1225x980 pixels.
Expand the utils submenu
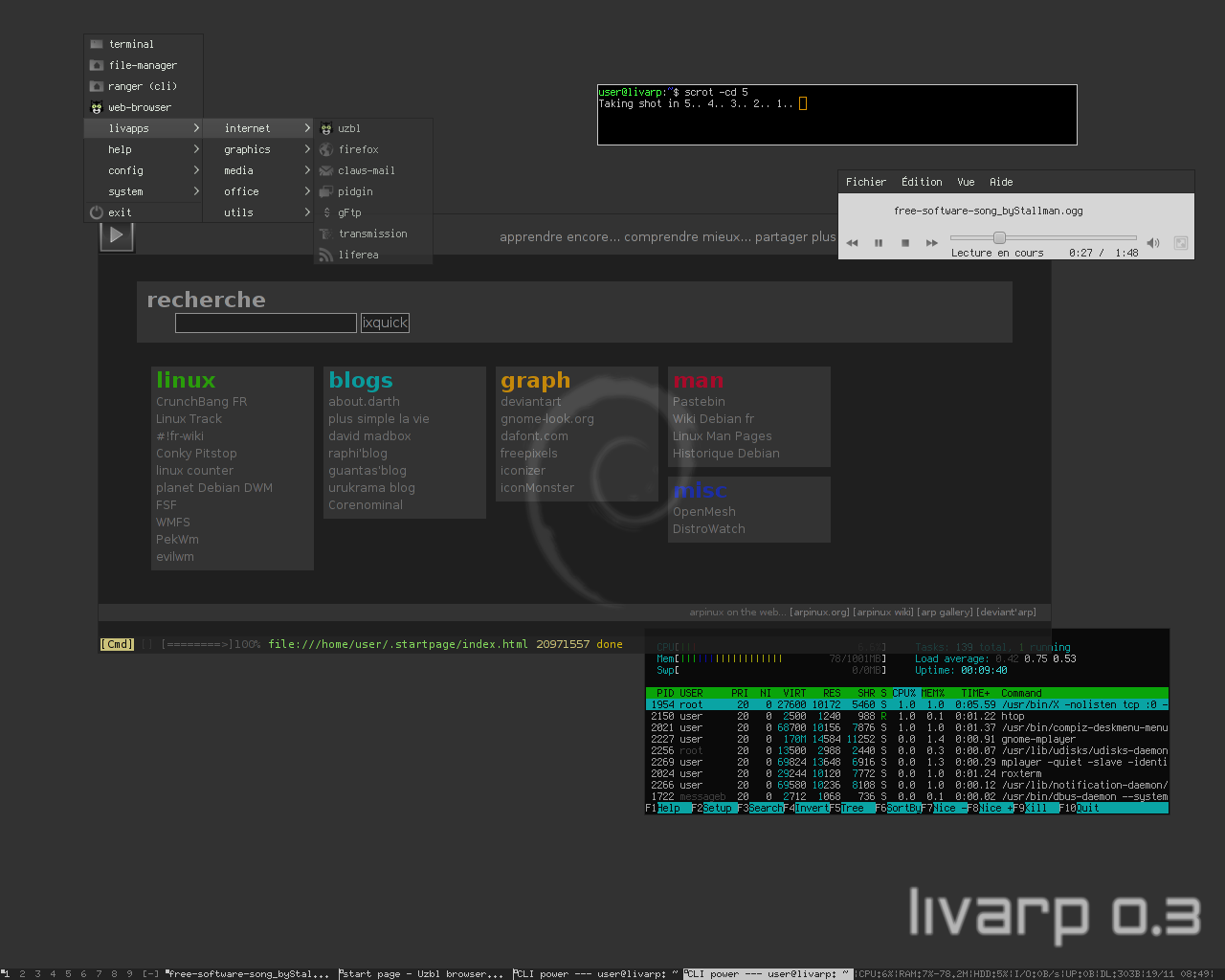tap(258, 212)
